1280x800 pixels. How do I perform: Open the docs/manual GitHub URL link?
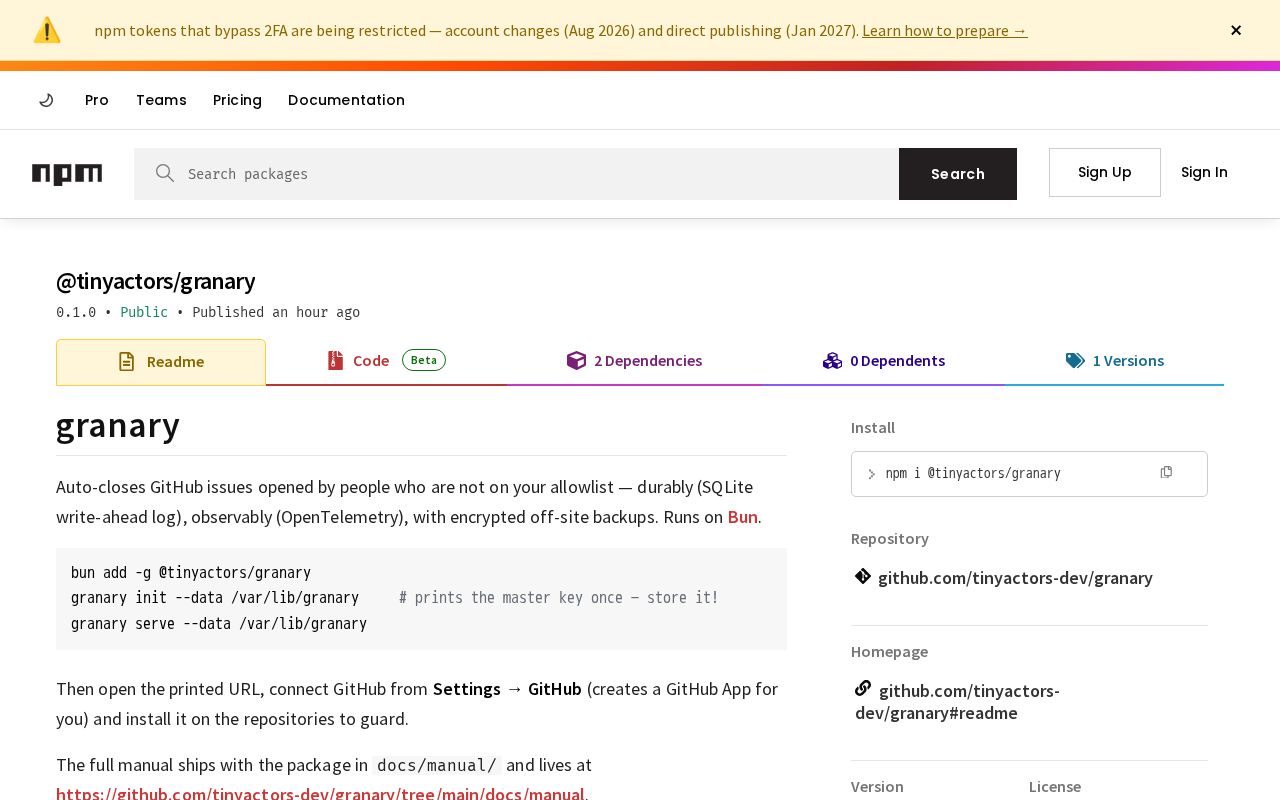pyautogui.click(x=320, y=793)
